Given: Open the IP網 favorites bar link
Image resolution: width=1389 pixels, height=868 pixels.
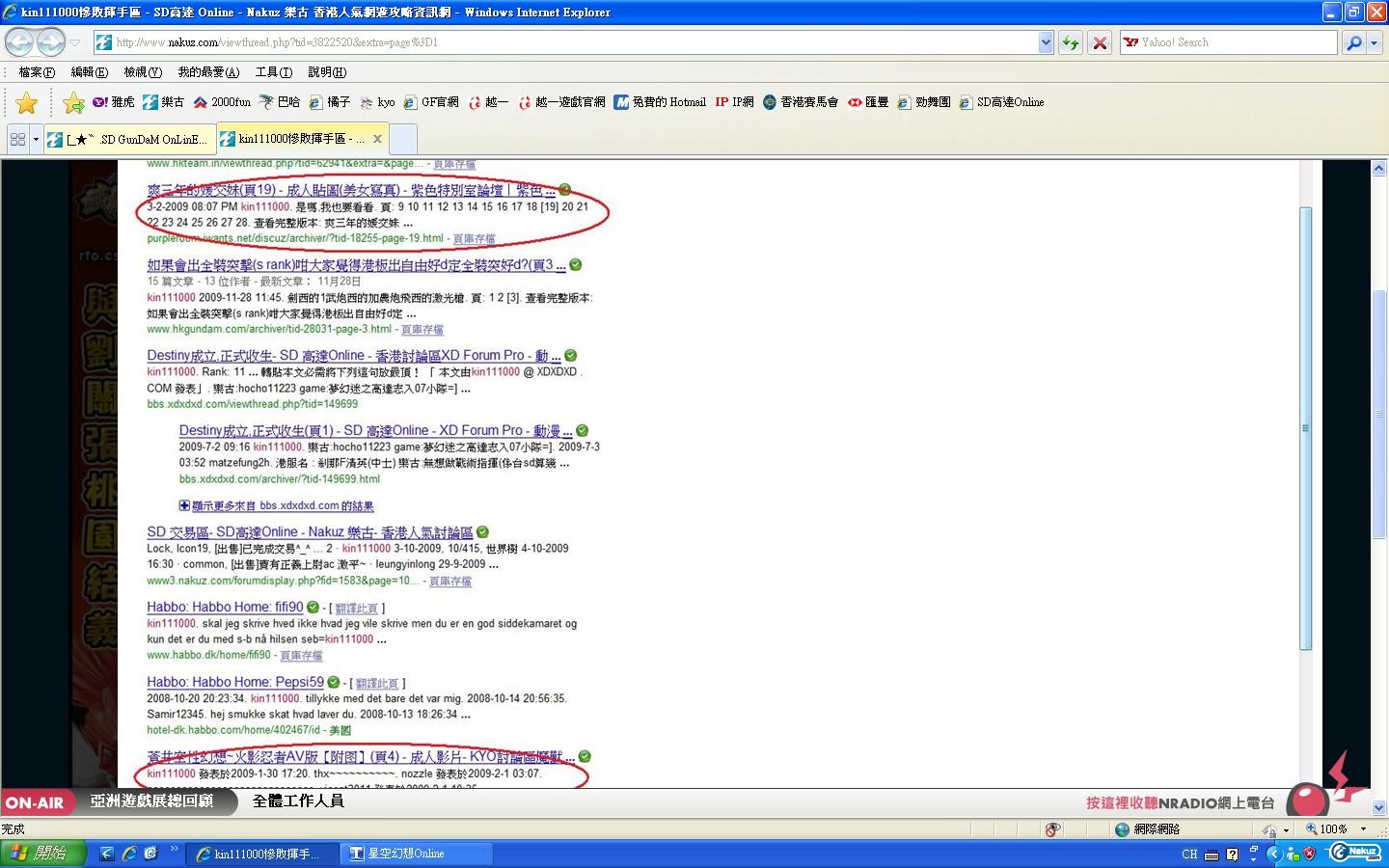Looking at the screenshot, I should (x=735, y=102).
